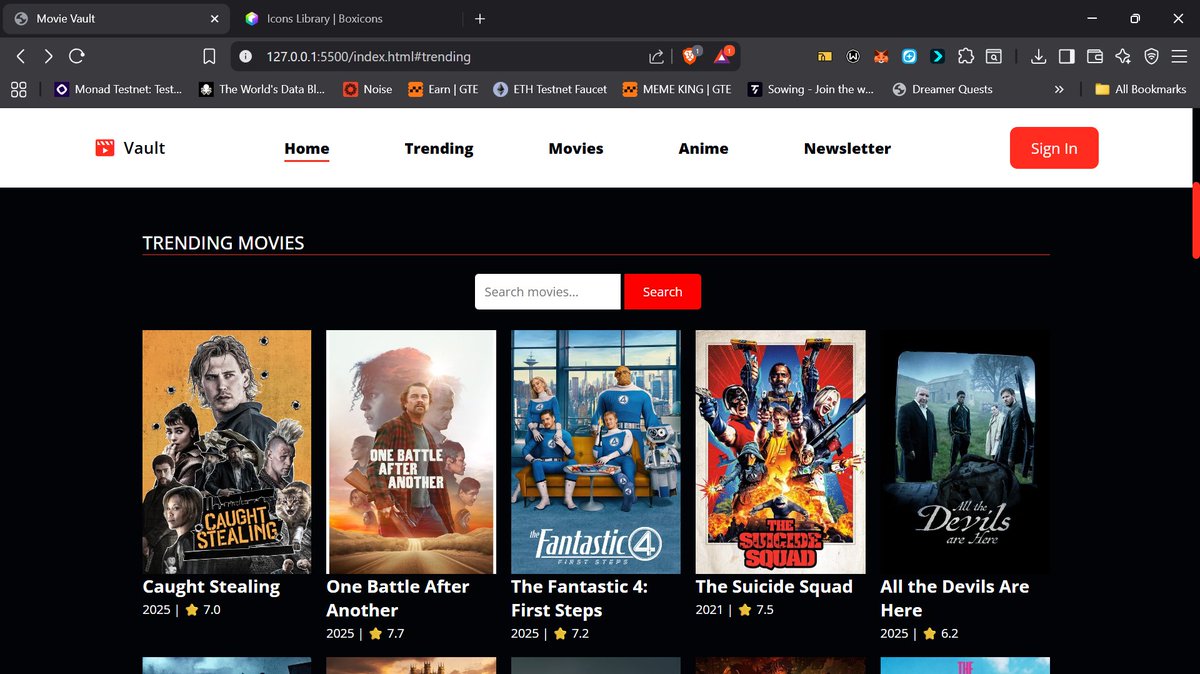The width and height of the screenshot is (1200, 674).
Task: Open the Movies nav item
Action: [x=576, y=148]
